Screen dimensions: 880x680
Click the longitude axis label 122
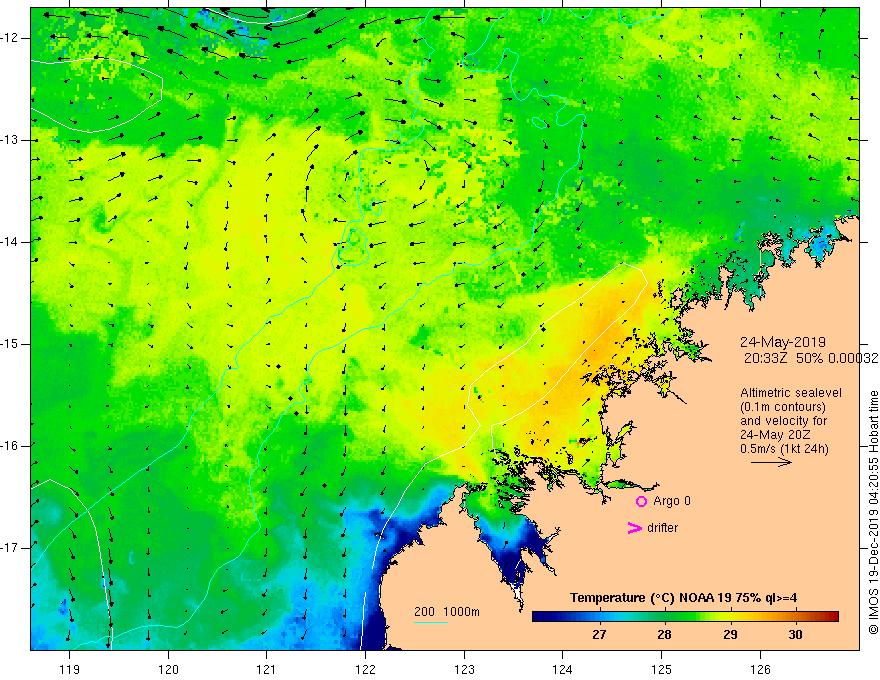click(x=365, y=669)
